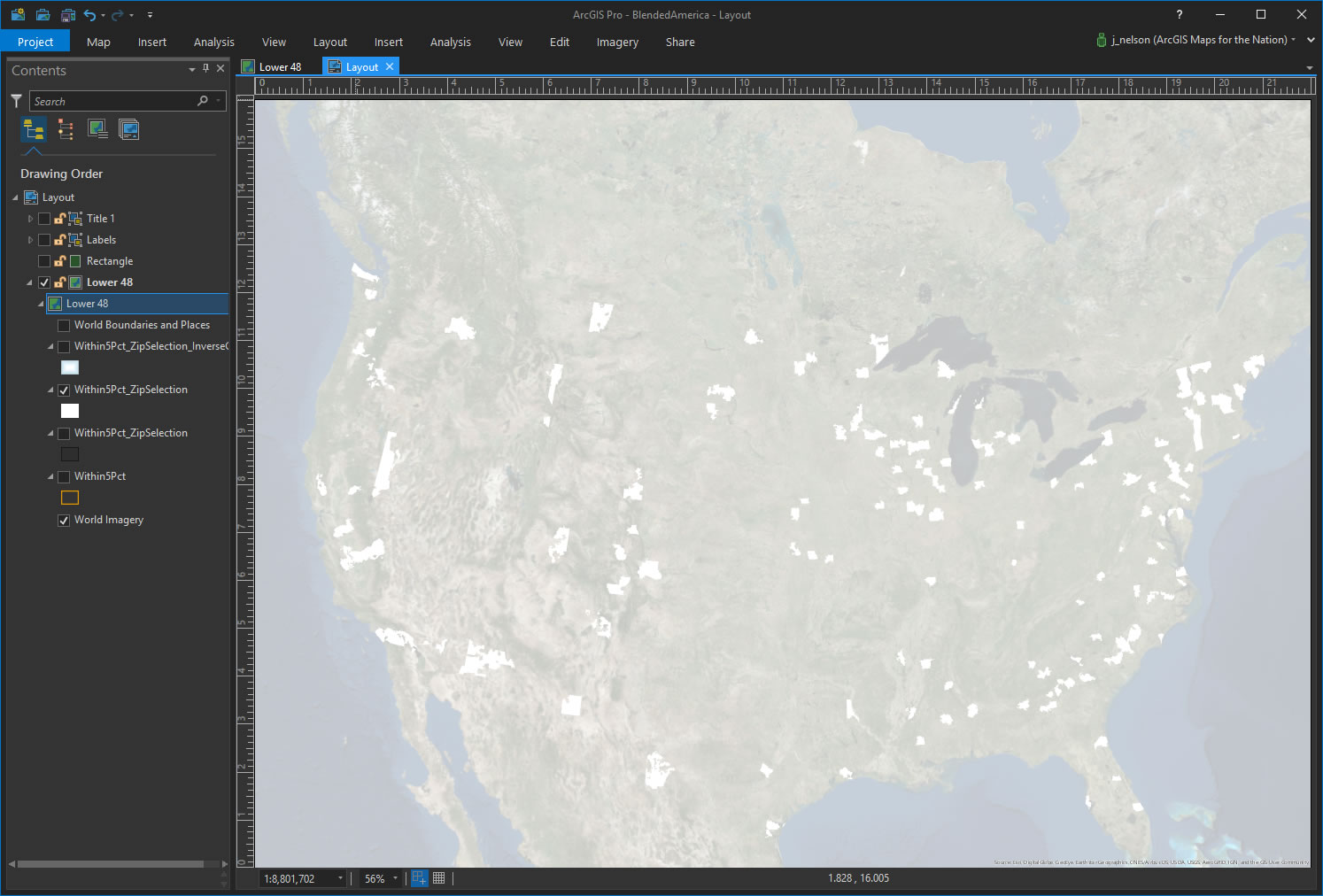Screen dimensions: 1323x896
Task: Open the Undo history dropdown arrow
Action: pyautogui.click(x=103, y=15)
